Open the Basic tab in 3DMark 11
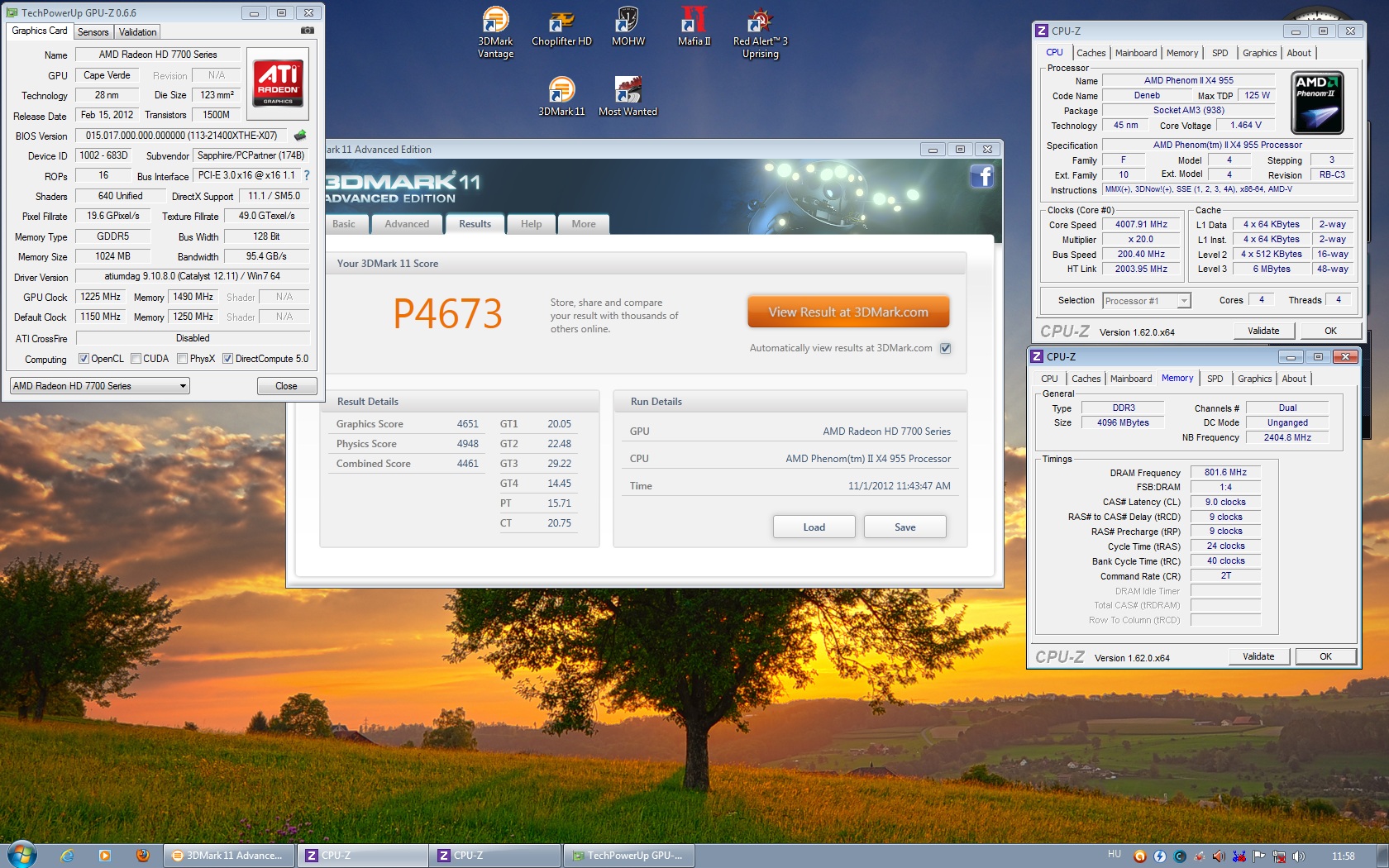Screen dimensions: 1389x868 (x=344, y=224)
